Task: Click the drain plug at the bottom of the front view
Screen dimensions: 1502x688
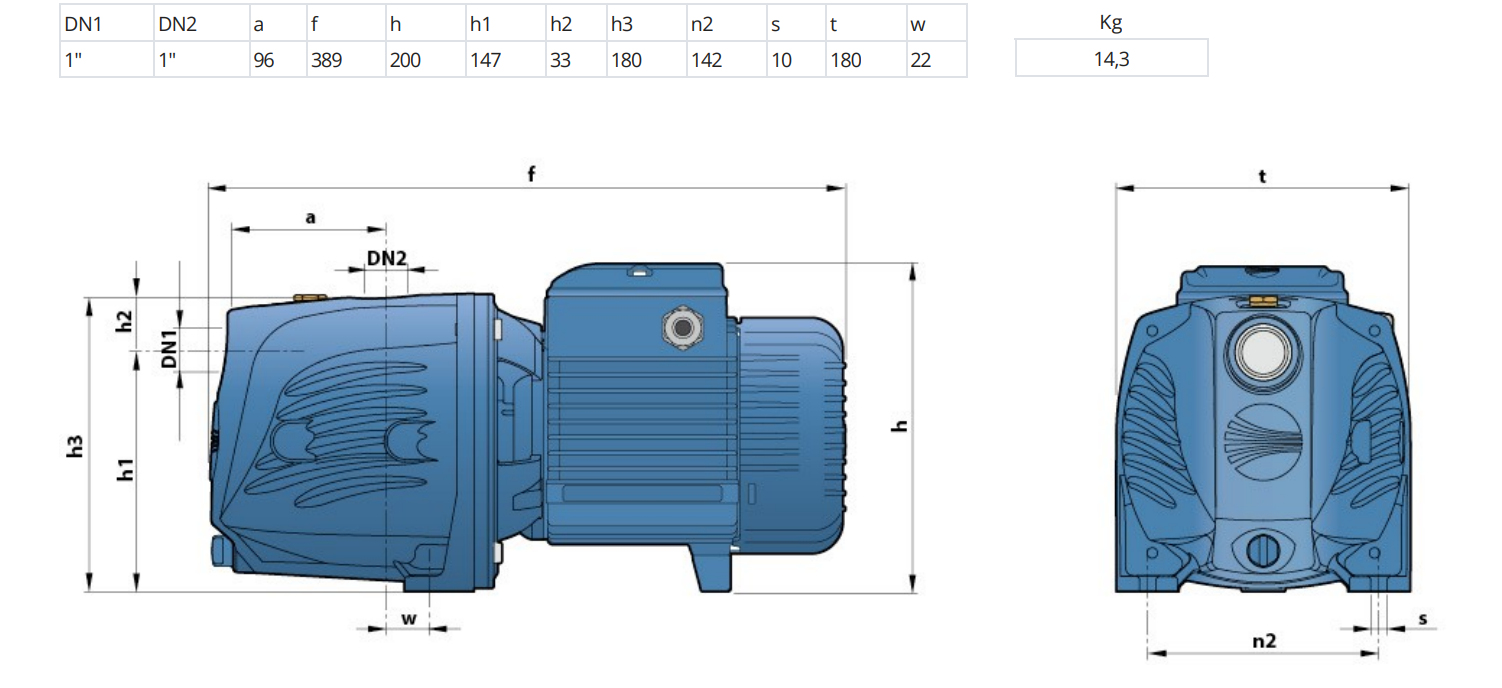Action: [x=1263, y=551]
